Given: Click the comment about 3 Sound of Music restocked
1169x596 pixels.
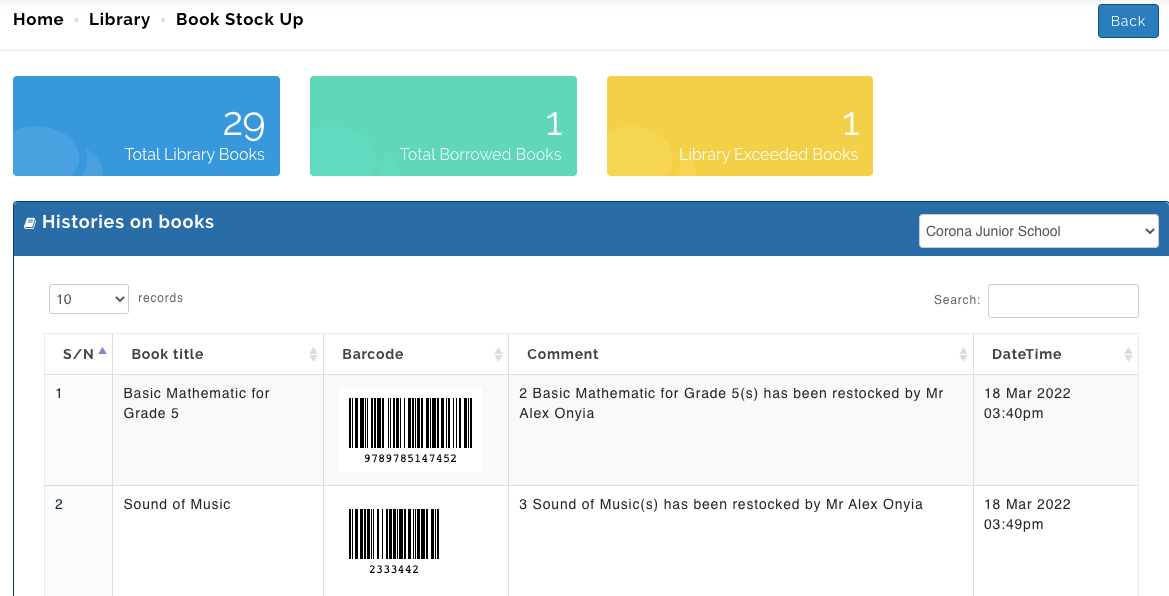Looking at the screenshot, I should click(x=721, y=504).
